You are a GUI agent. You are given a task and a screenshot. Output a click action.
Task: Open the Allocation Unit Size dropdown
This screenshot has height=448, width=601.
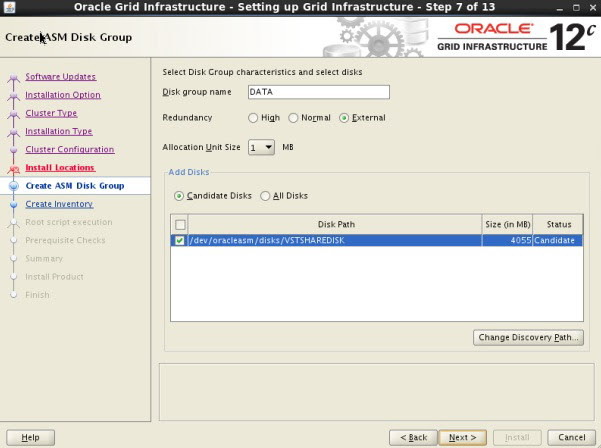tap(261, 148)
